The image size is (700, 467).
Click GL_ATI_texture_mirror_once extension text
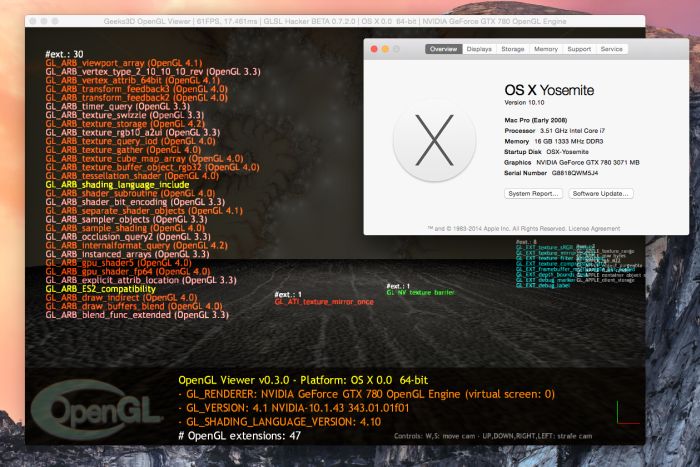[x=324, y=302]
